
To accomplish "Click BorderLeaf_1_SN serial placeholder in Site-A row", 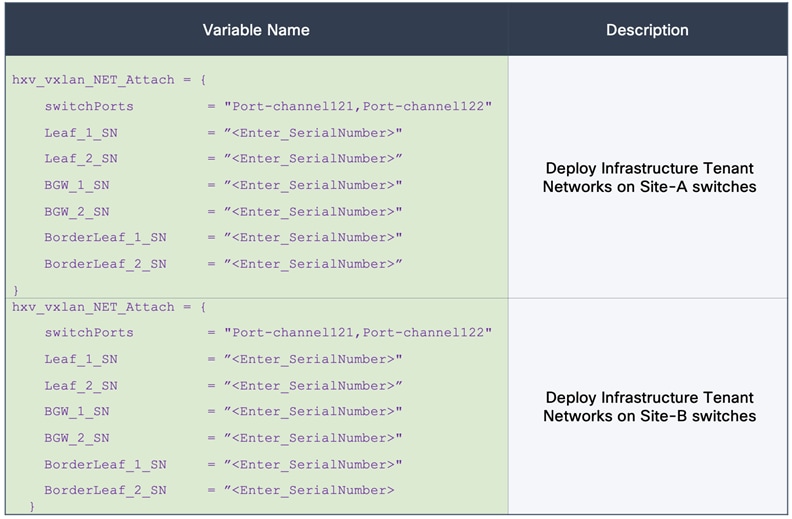I will 313,238.
